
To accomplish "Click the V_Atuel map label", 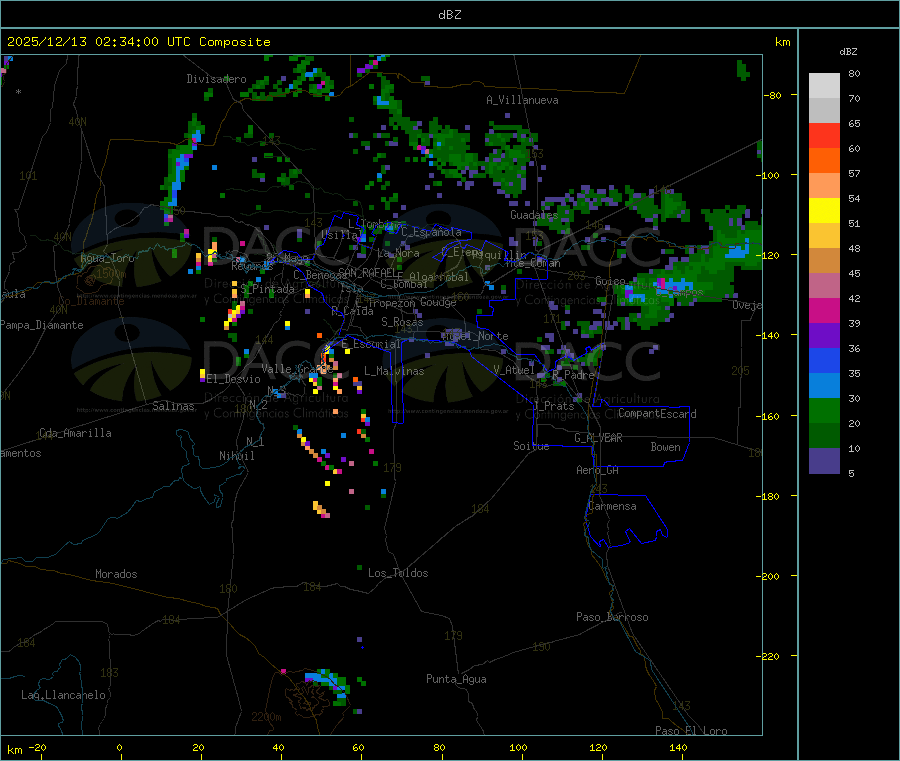I will pos(514,370).
